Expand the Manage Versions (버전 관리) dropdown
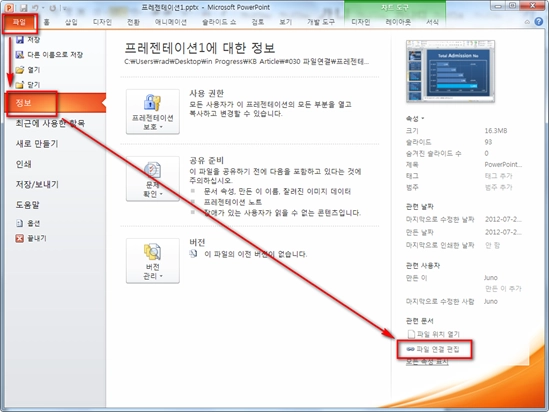 click(153, 261)
